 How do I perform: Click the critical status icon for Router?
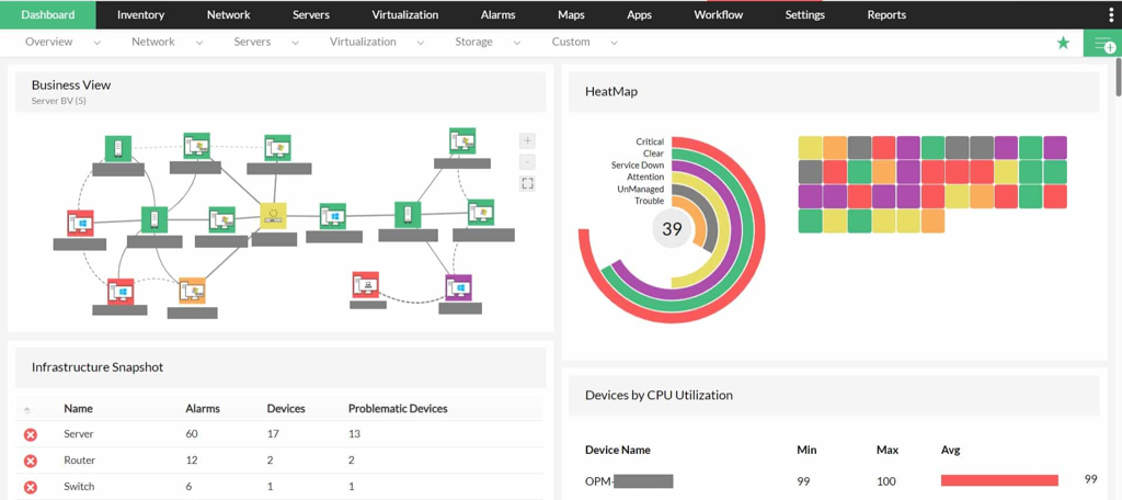pos(30,461)
